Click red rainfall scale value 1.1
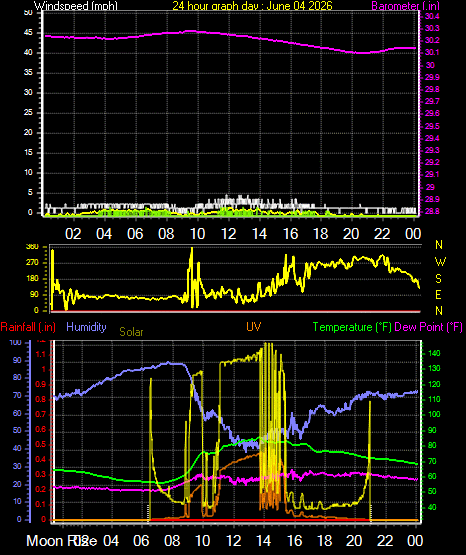This screenshot has height=555, width=466. coord(41,354)
